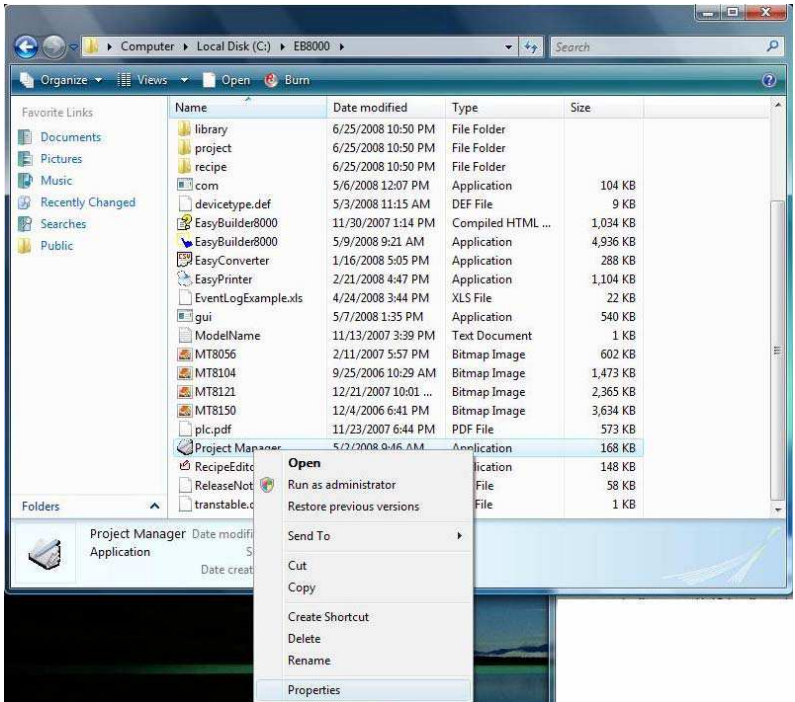Click into the Search field
795x702 pixels.
pos(657,47)
